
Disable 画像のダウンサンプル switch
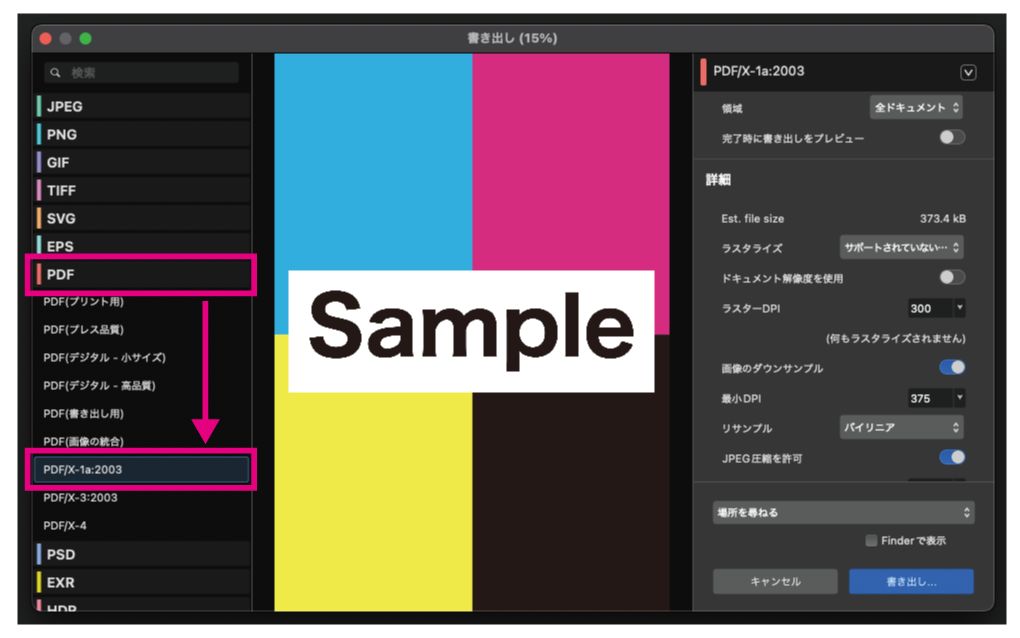tap(952, 368)
